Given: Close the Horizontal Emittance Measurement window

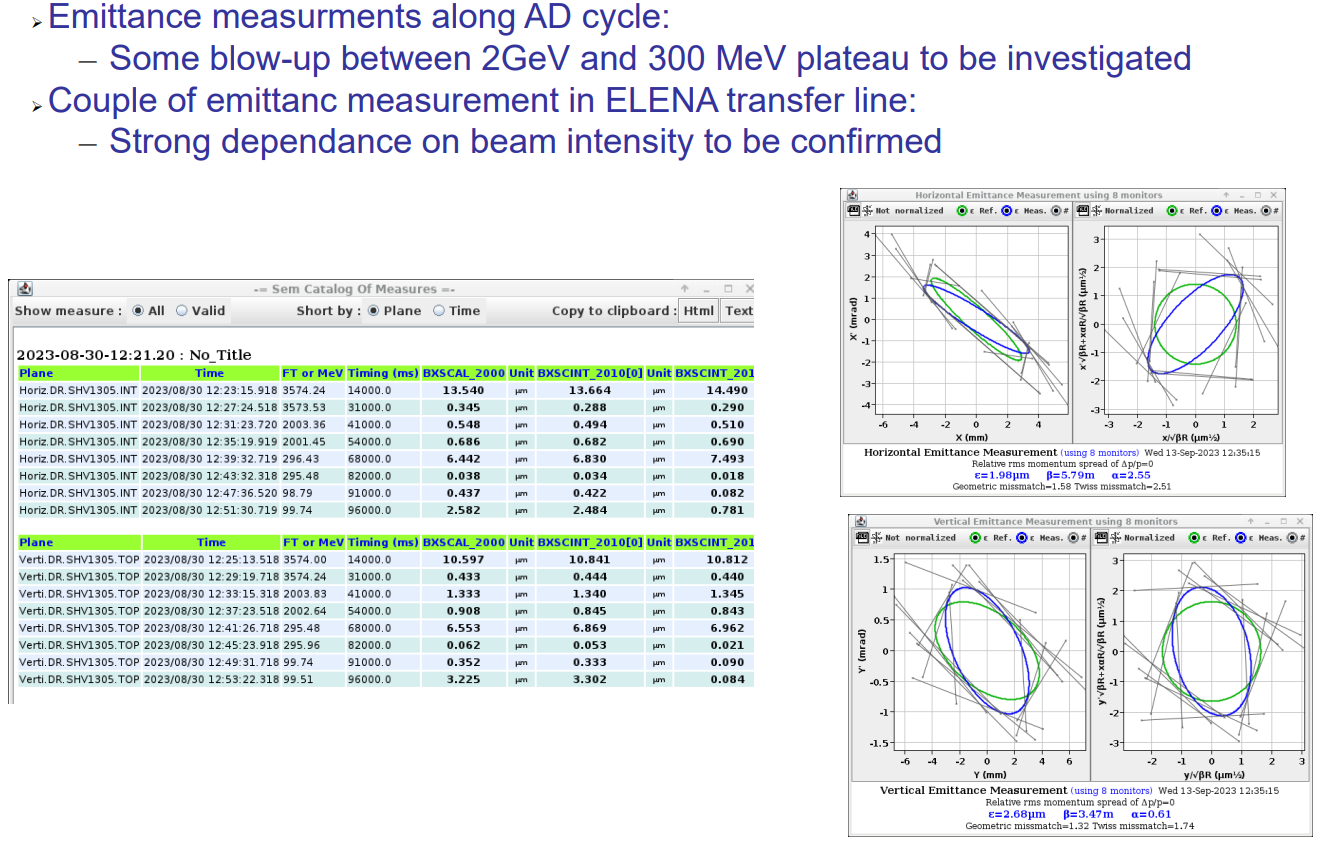Looking at the screenshot, I should (x=1272, y=196).
